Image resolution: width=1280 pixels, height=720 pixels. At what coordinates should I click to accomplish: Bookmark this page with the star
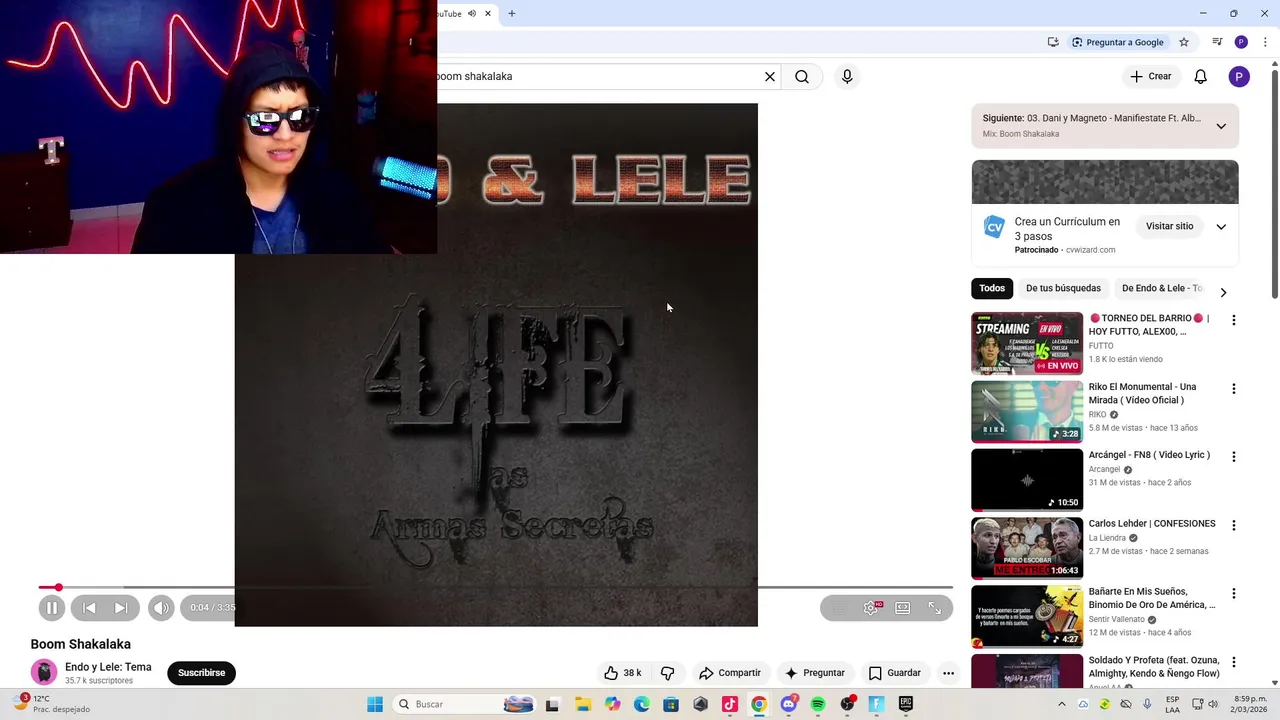(1184, 42)
